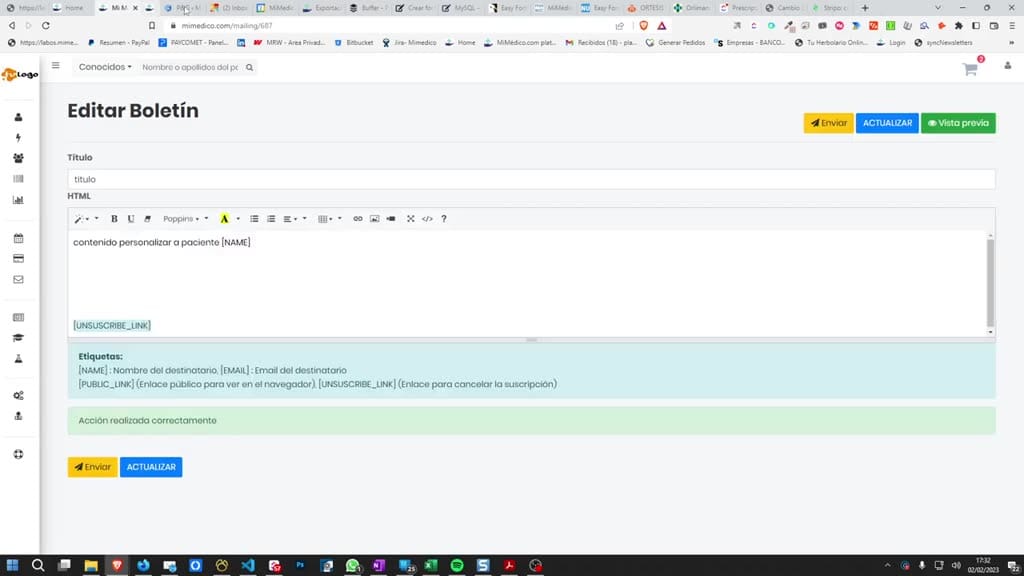
Task: Open Windows Start menu
Action: 12,565
